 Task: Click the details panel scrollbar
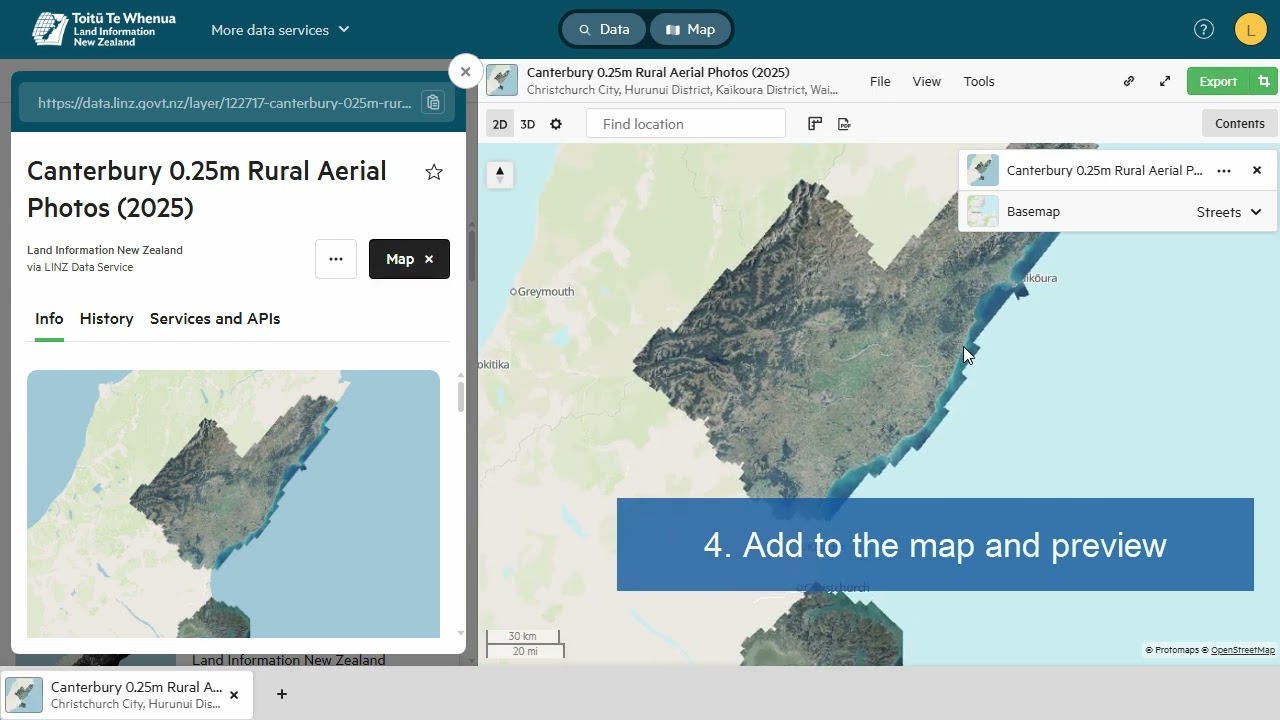pyautogui.click(x=460, y=396)
